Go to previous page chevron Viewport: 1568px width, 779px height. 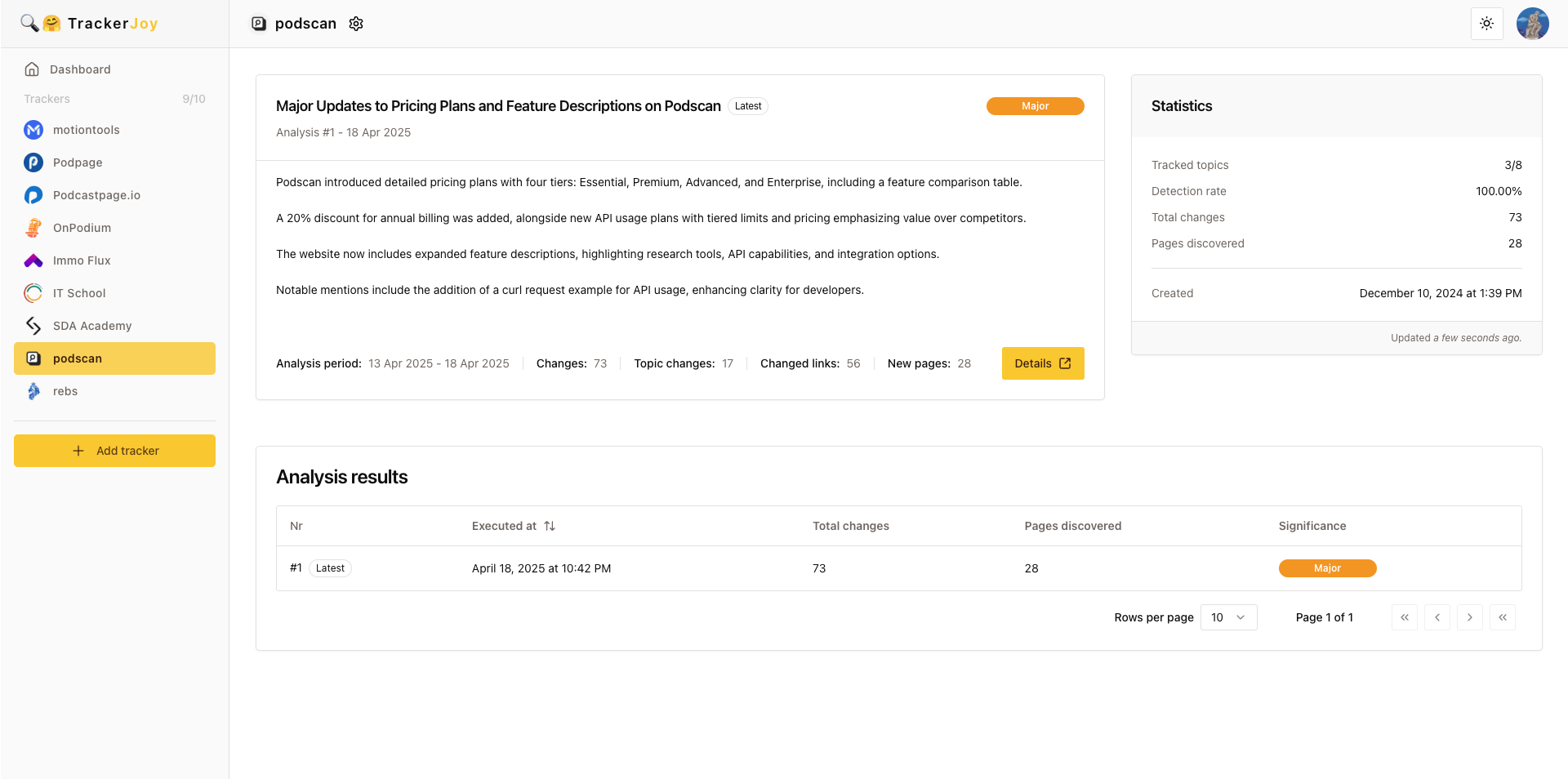click(x=1437, y=617)
